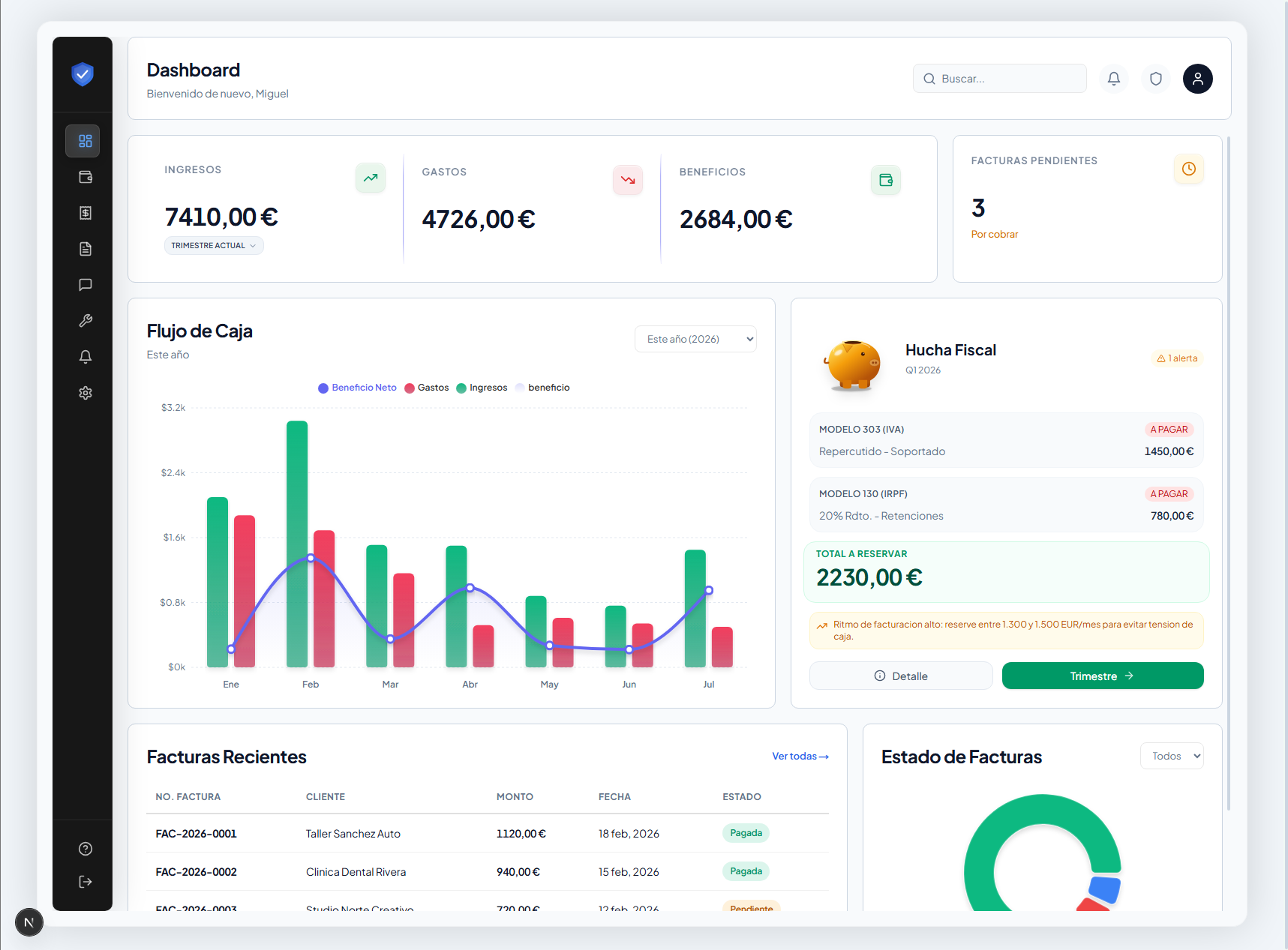Viewport: 1288px width, 950px height.
Task: Open the chat messages panel
Action: 85,284
